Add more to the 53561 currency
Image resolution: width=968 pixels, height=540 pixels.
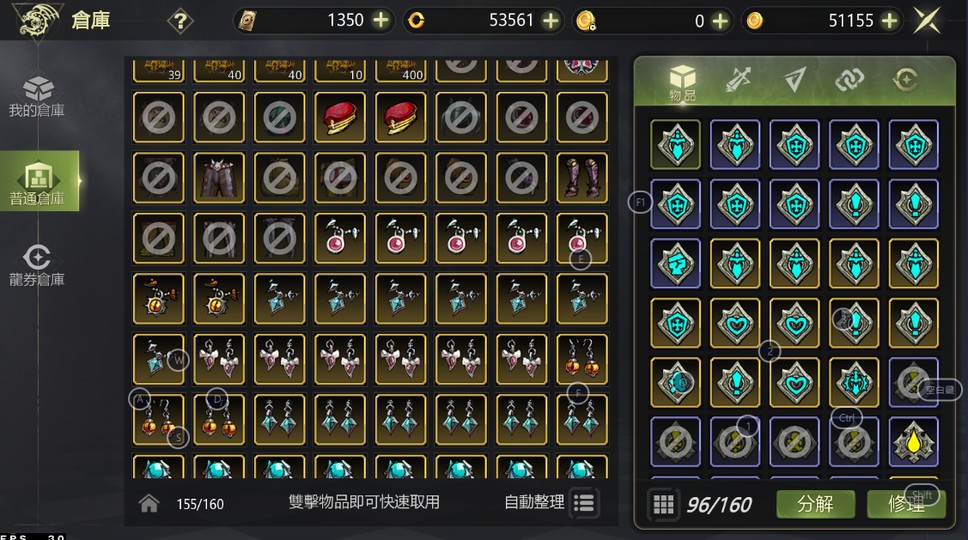point(550,21)
